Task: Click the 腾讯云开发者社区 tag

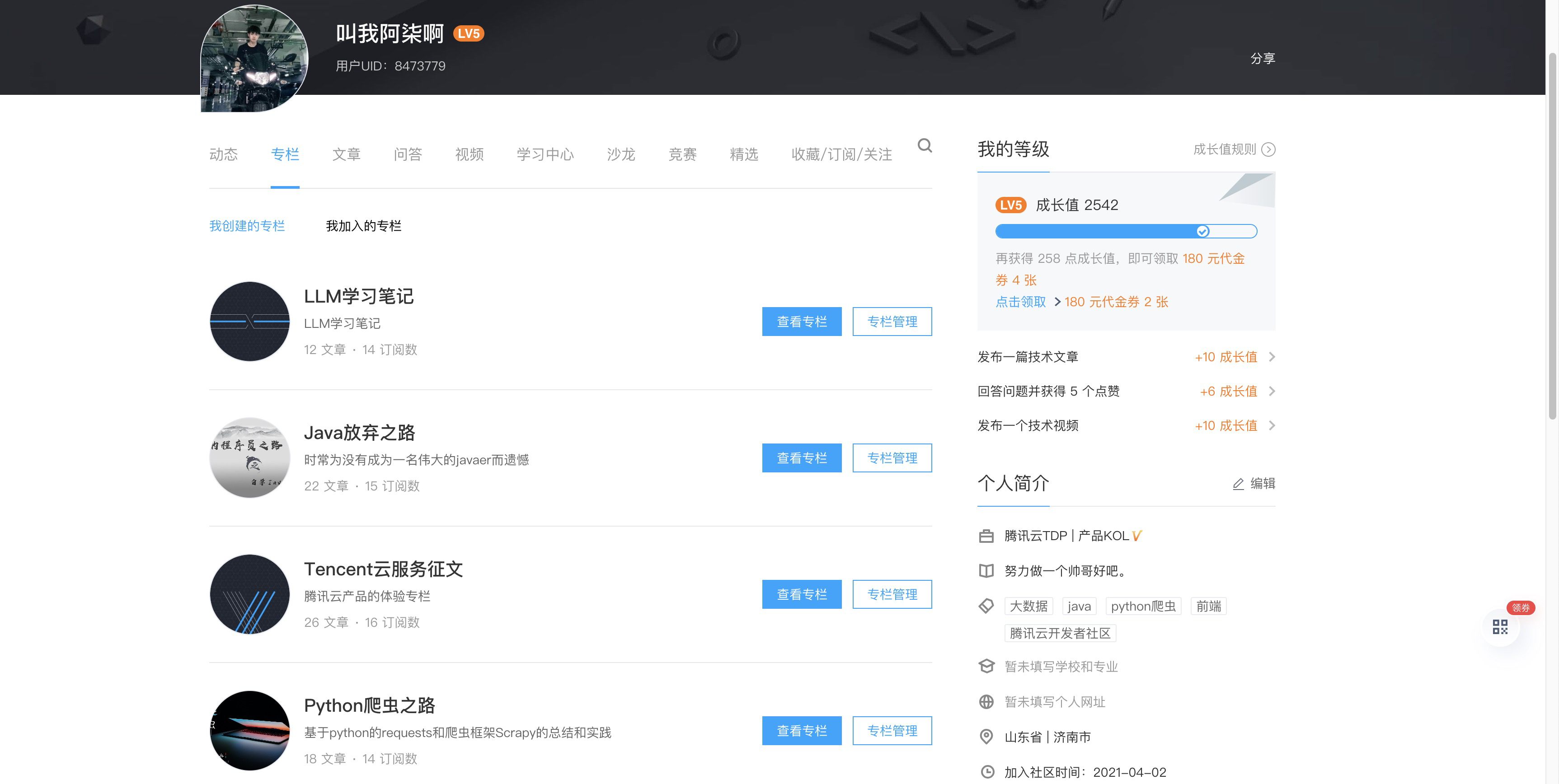Action: click(x=1060, y=633)
